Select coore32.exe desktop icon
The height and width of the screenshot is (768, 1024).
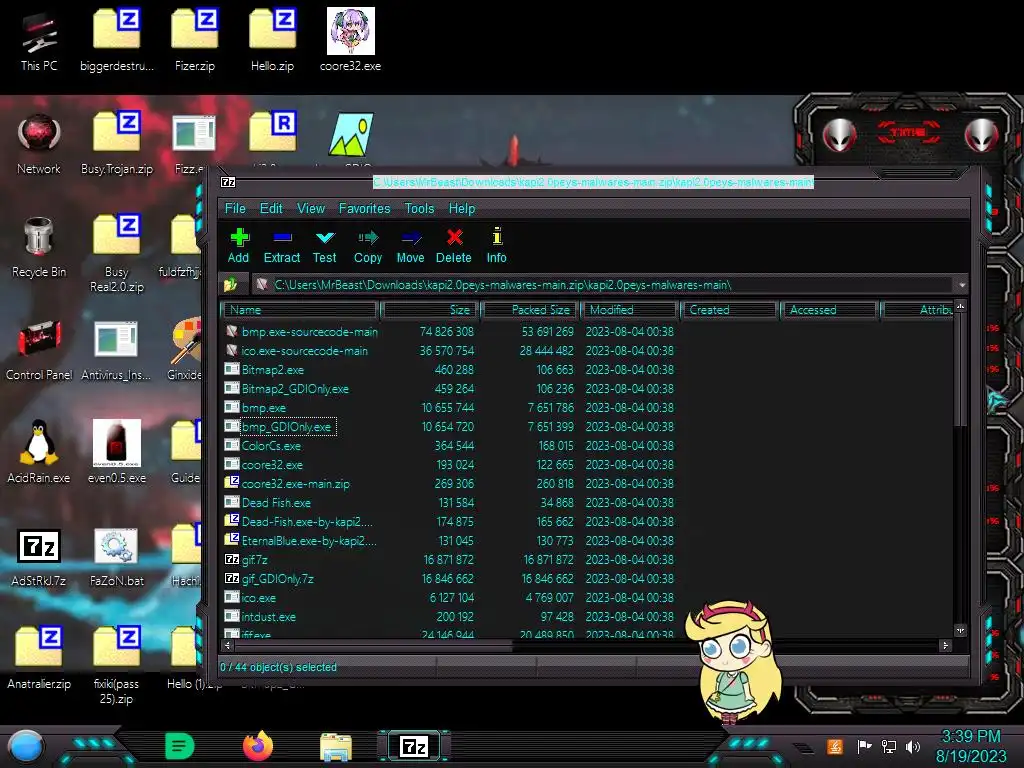(x=351, y=40)
